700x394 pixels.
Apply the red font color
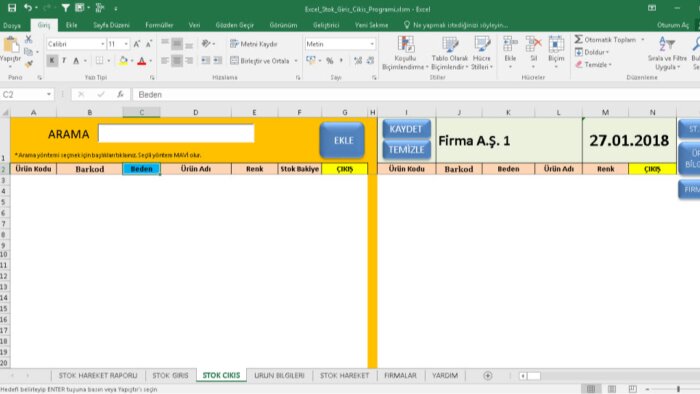click(142, 61)
